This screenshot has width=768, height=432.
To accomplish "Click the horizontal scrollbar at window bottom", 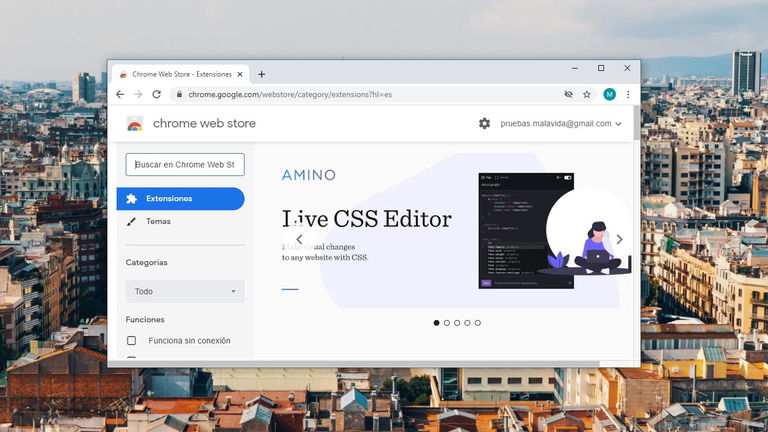I will coord(354,364).
